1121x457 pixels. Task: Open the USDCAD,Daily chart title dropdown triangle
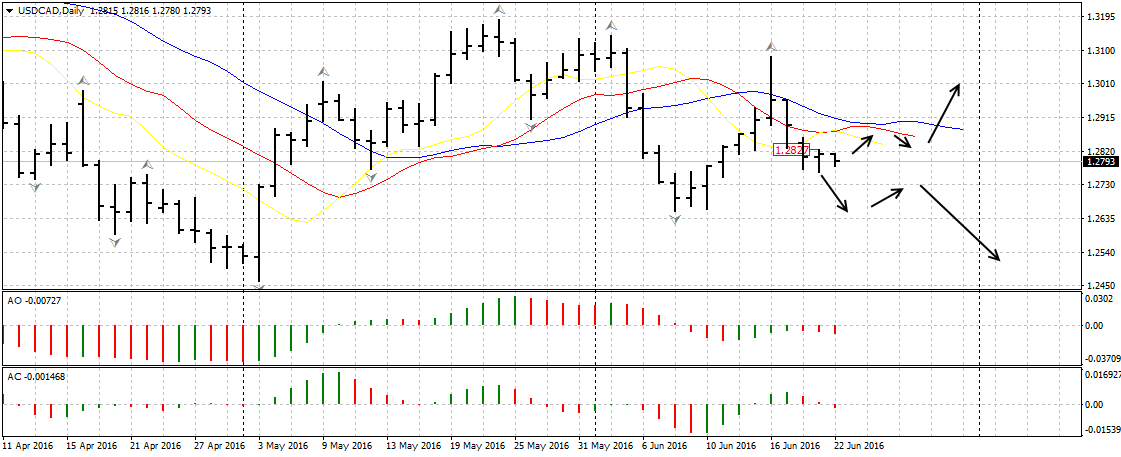9,10
